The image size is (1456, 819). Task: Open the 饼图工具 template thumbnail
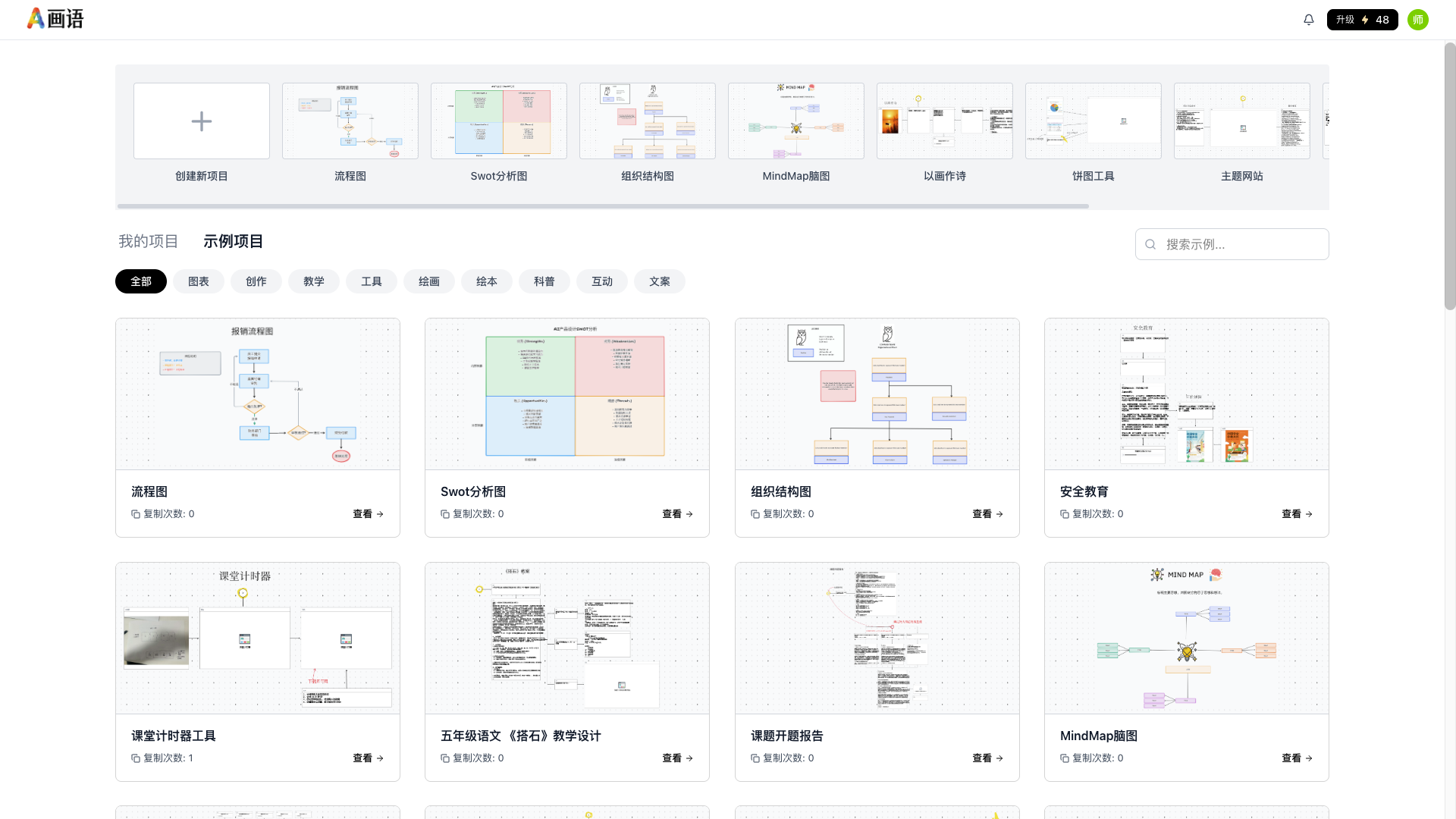(1093, 121)
